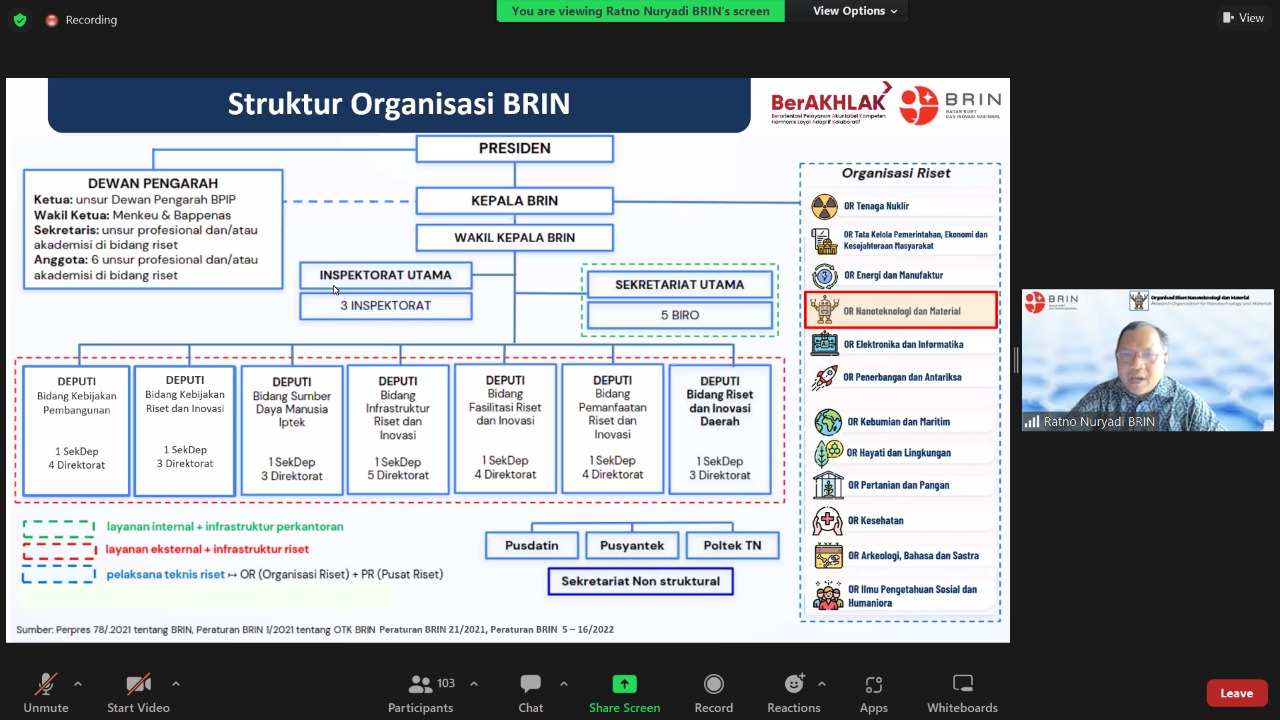Click the OR Tata Kelola Pemerintahan icon
The image size is (1280, 720).
(825, 241)
